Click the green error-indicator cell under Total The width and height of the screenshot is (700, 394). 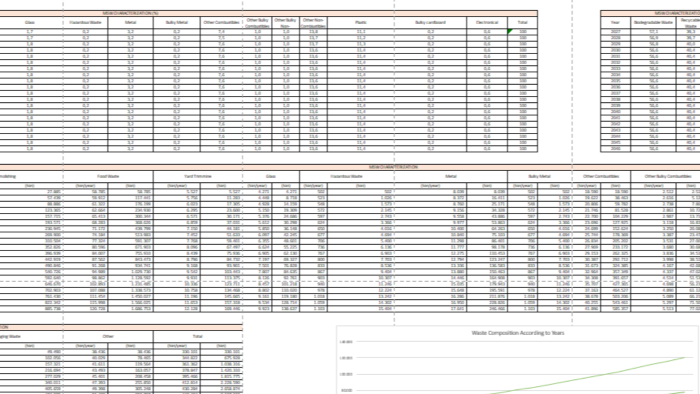522,32
